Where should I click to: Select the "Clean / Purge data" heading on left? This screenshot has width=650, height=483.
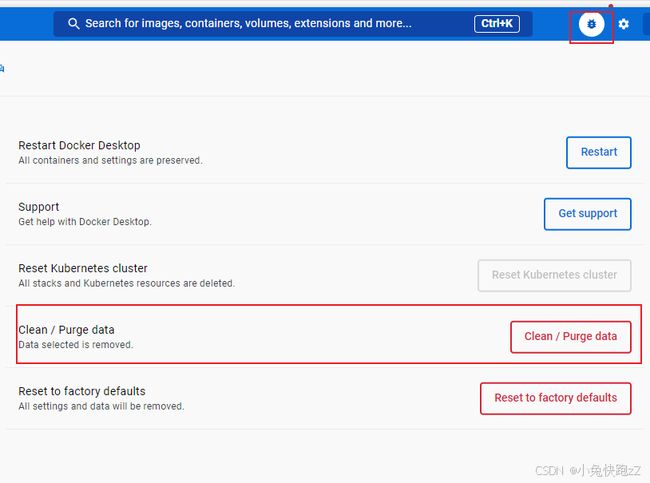pyautogui.click(x=66, y=330)
